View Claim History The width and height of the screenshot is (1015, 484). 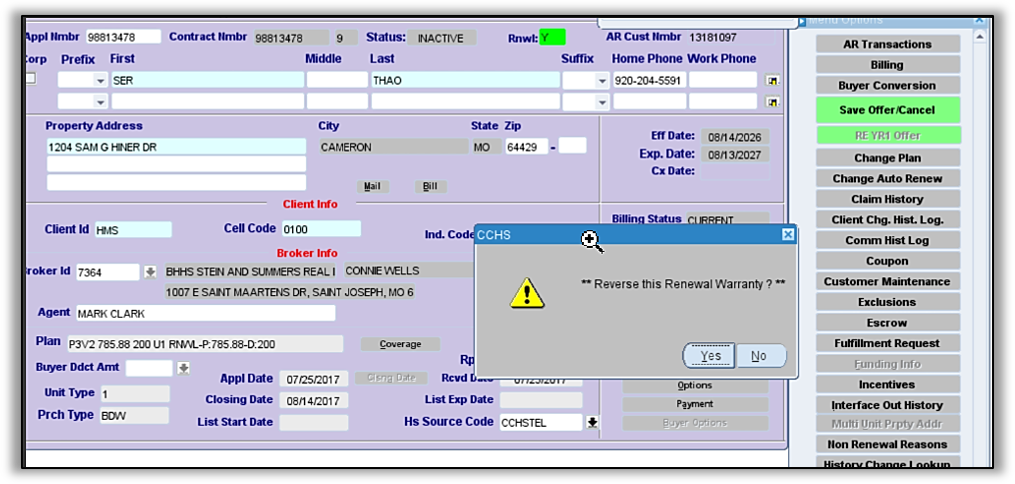(x=887, y=199)
